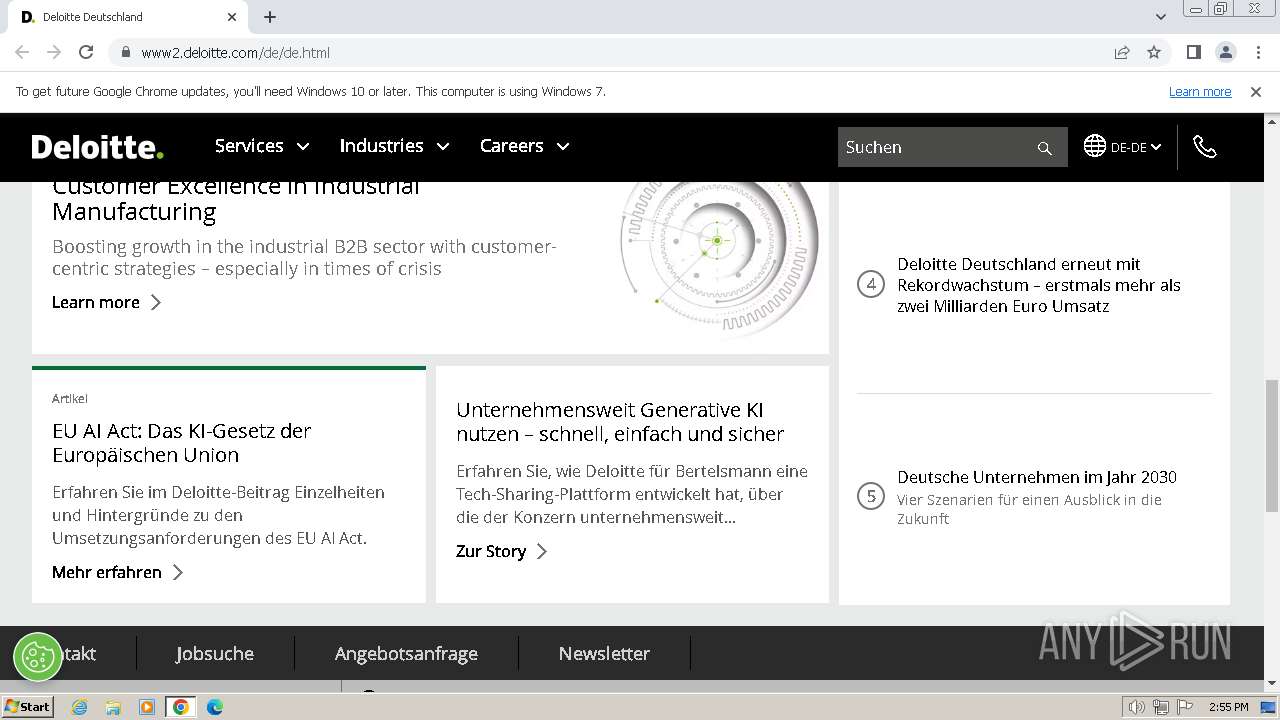Launch Microsoft Edge from taskbar

click(x=214, y=707)
